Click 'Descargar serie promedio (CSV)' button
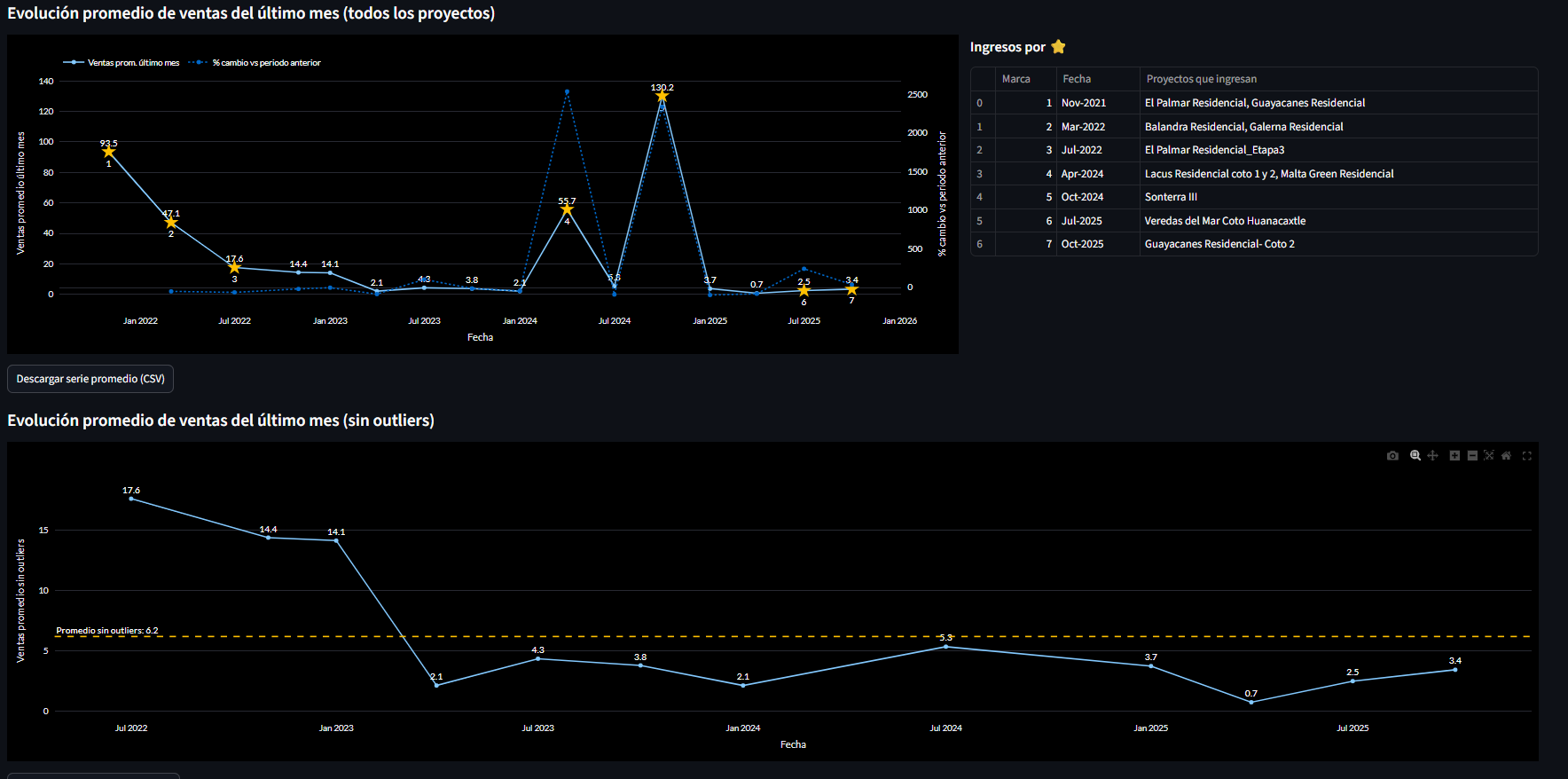Viewport: 1568px width, 779px height. pos(90,379)
